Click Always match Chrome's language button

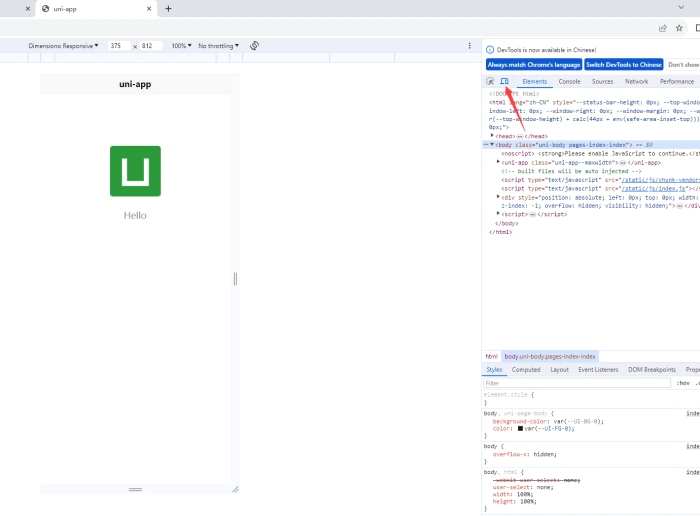(x=534, y=65)
